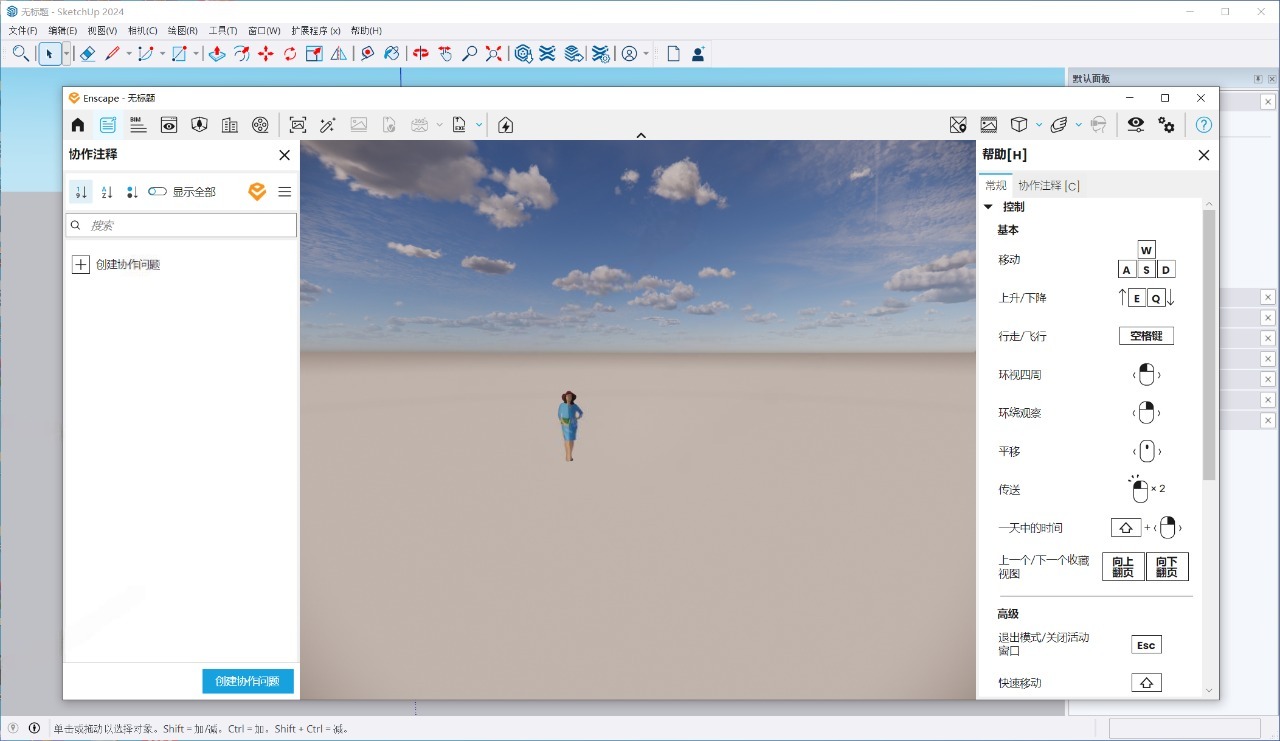Select the SketchUp Pan hand tool
The height and width of the screenshot is (741, 1280).
click(x=445, y=54)
